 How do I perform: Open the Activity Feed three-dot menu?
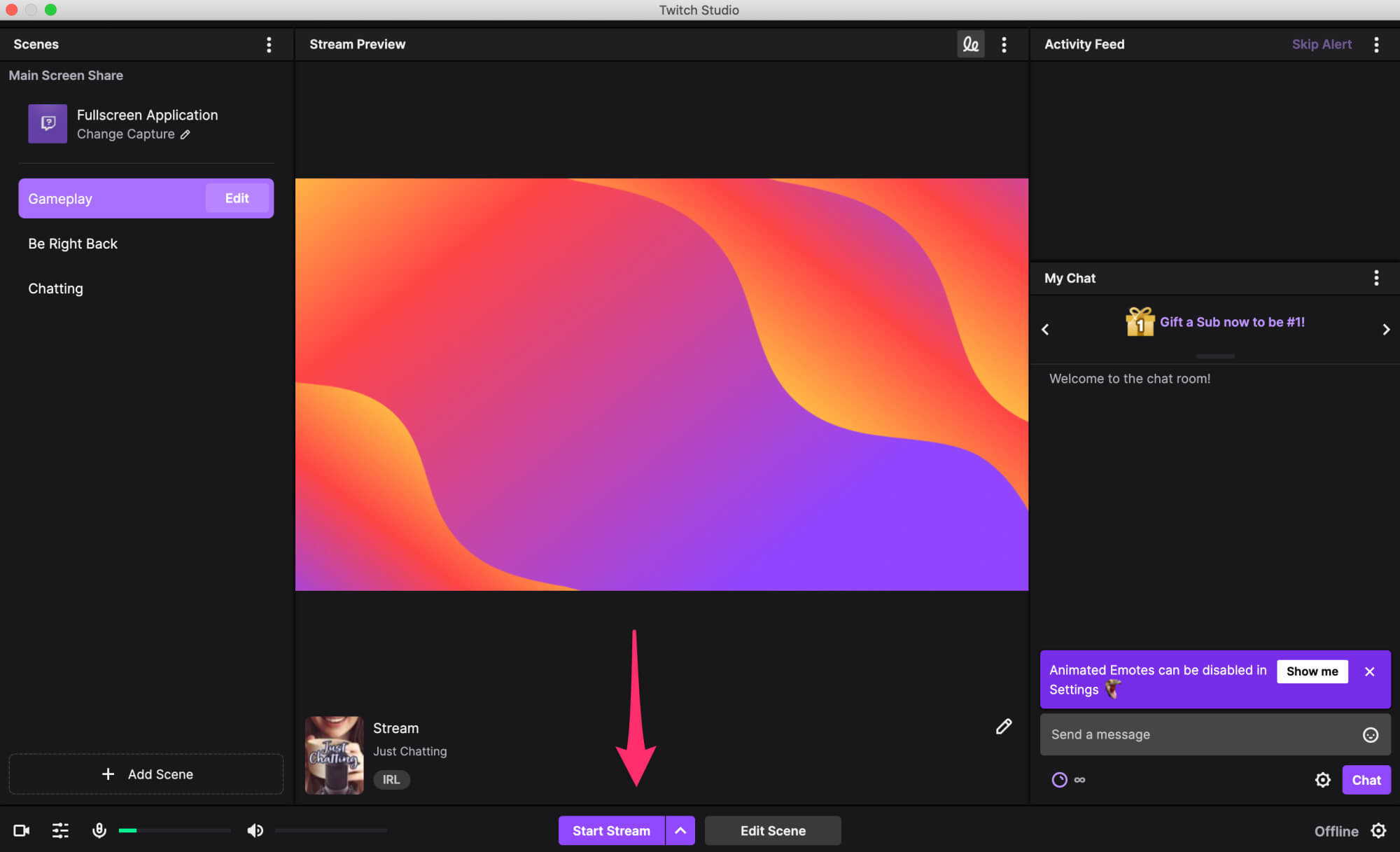[1376, 45]
